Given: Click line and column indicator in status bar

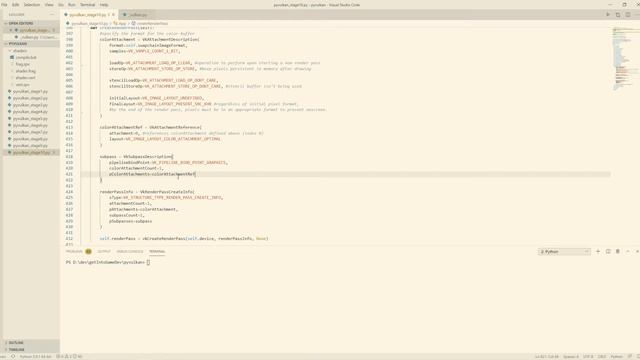Looking at the screenshot, I should (x=547, y=357).
